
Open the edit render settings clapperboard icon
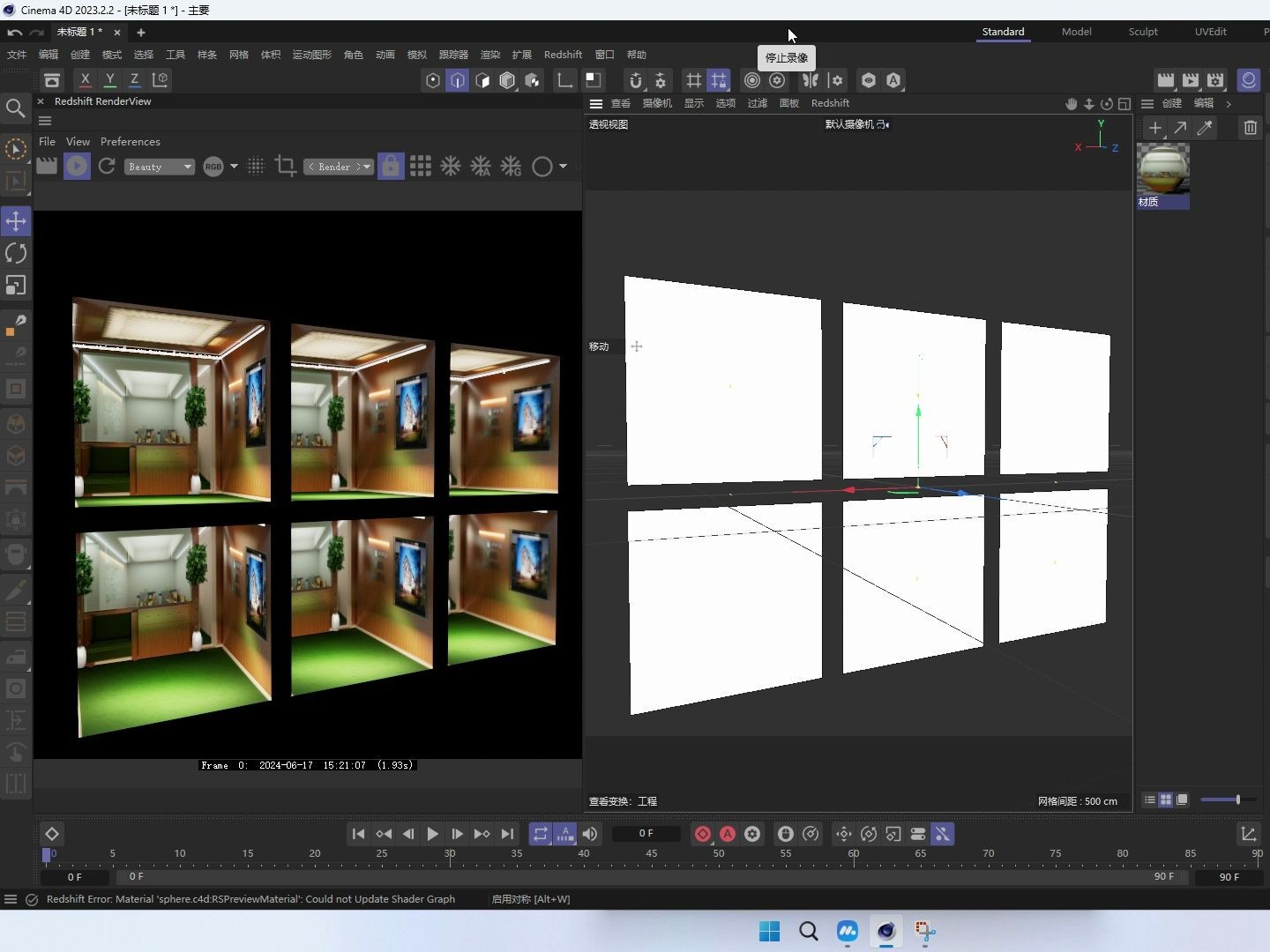[1215, 79]
